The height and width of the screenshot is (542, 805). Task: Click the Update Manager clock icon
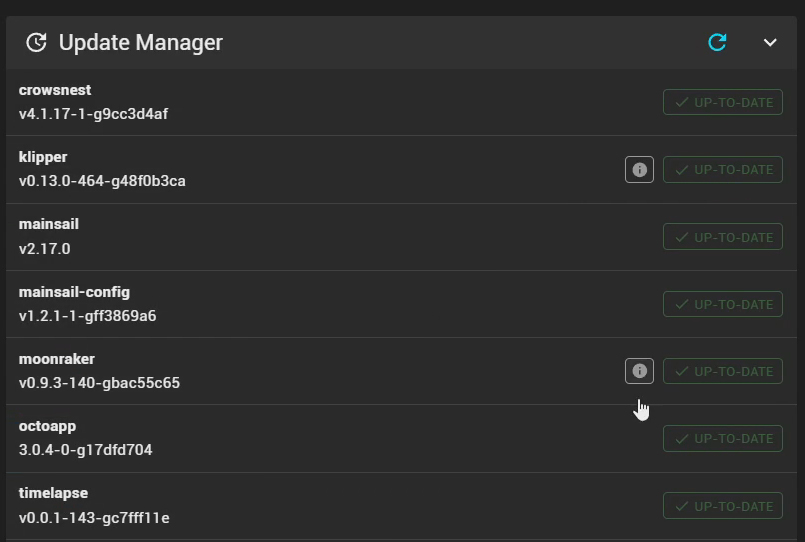[x=36, y=42]
